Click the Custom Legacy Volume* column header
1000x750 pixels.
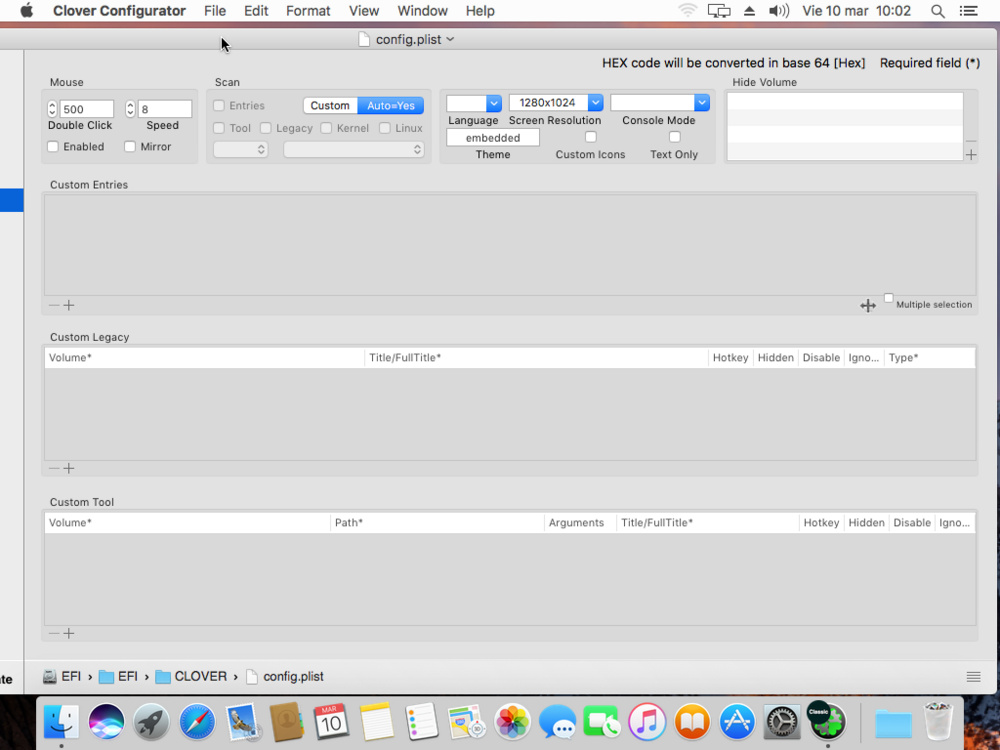point(204,358)
